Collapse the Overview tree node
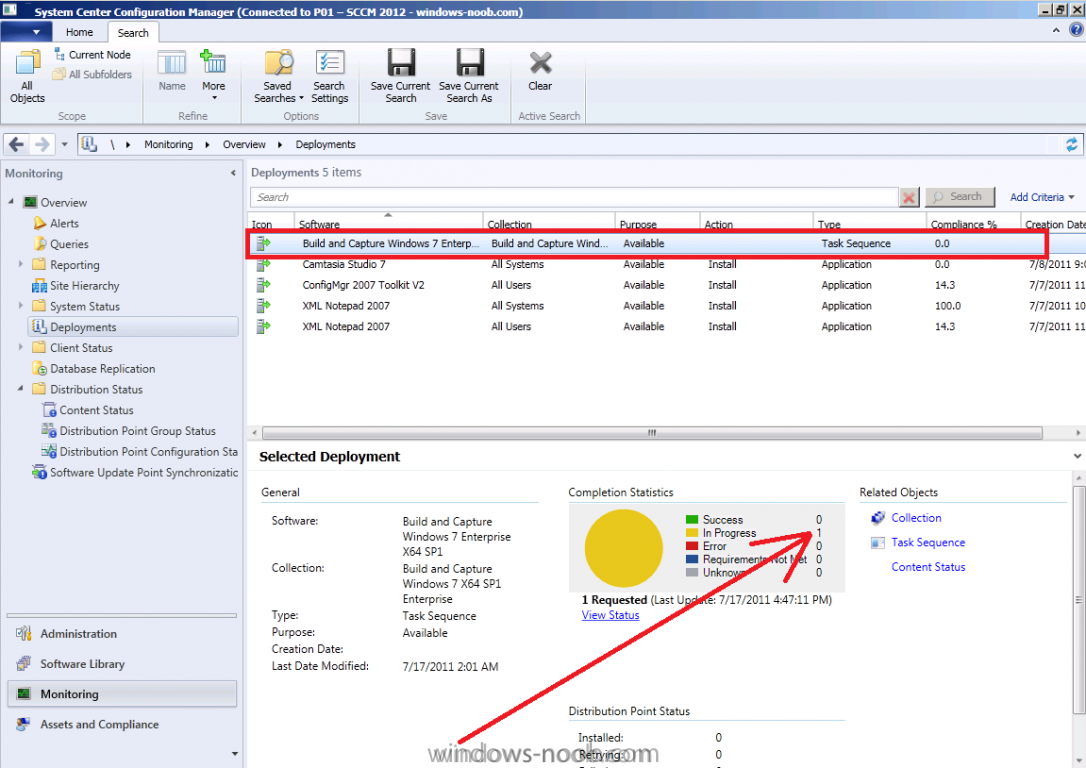This screenshot has height=768, width=1086. tap(11, 202)
